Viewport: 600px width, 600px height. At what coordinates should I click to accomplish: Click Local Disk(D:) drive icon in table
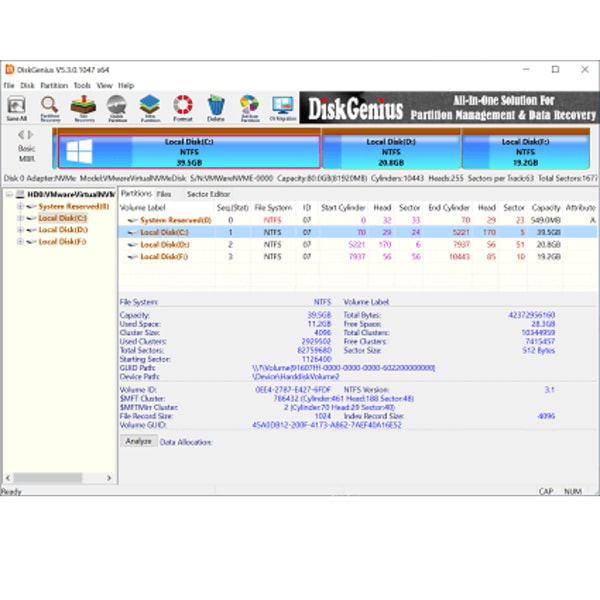click(132, 245)
